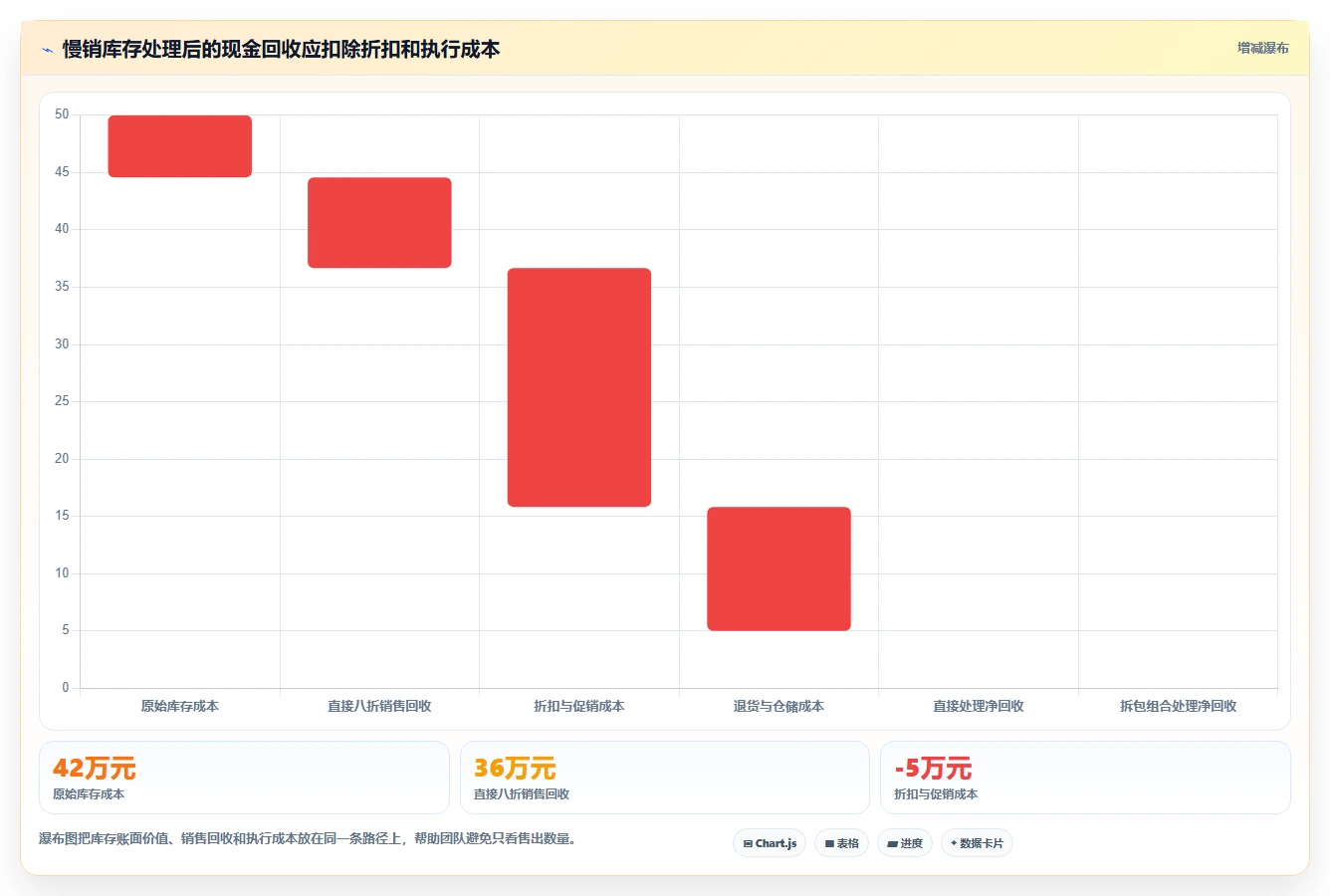
Task: Click the y-axis value 0
Action: [66, 688]
